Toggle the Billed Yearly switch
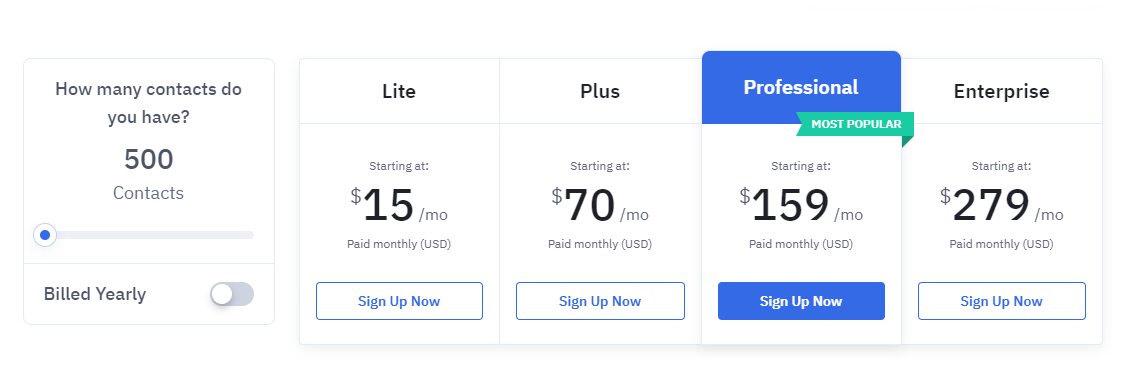The width and height of the screenshot is (1126, 391). tap(231, 294)
